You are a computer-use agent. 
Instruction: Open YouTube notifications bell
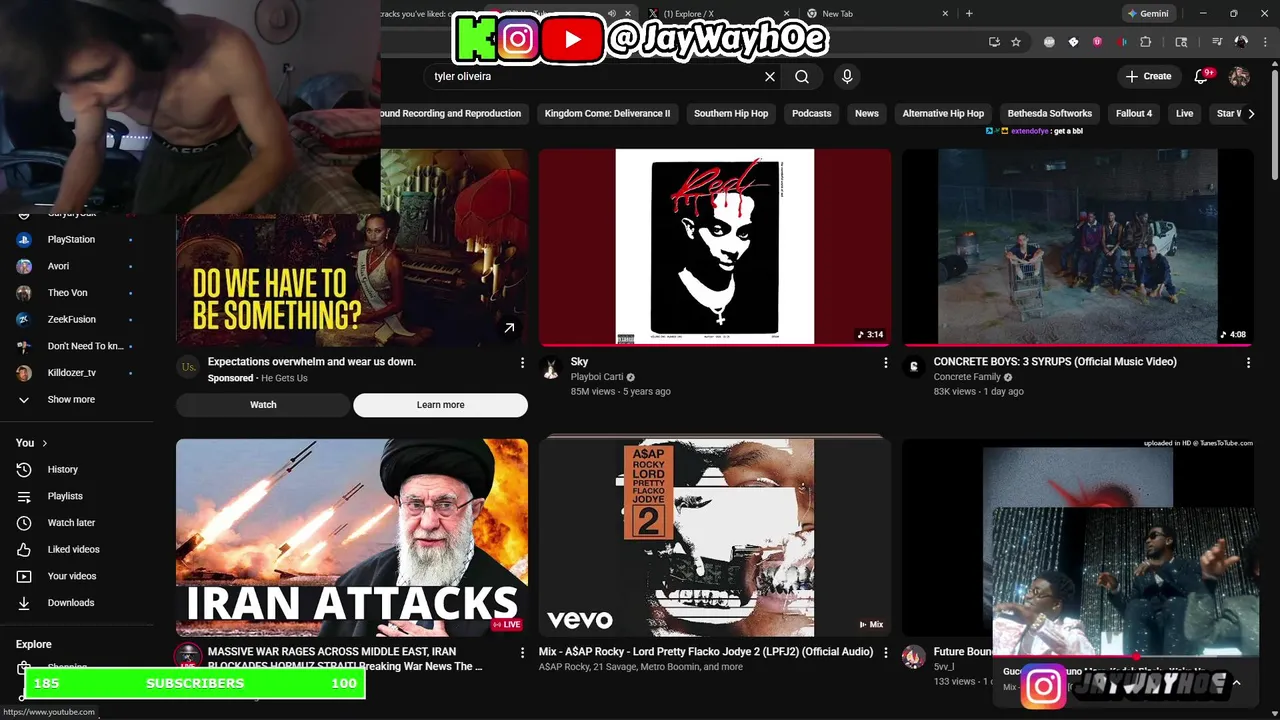click(x=1203, y=76)
